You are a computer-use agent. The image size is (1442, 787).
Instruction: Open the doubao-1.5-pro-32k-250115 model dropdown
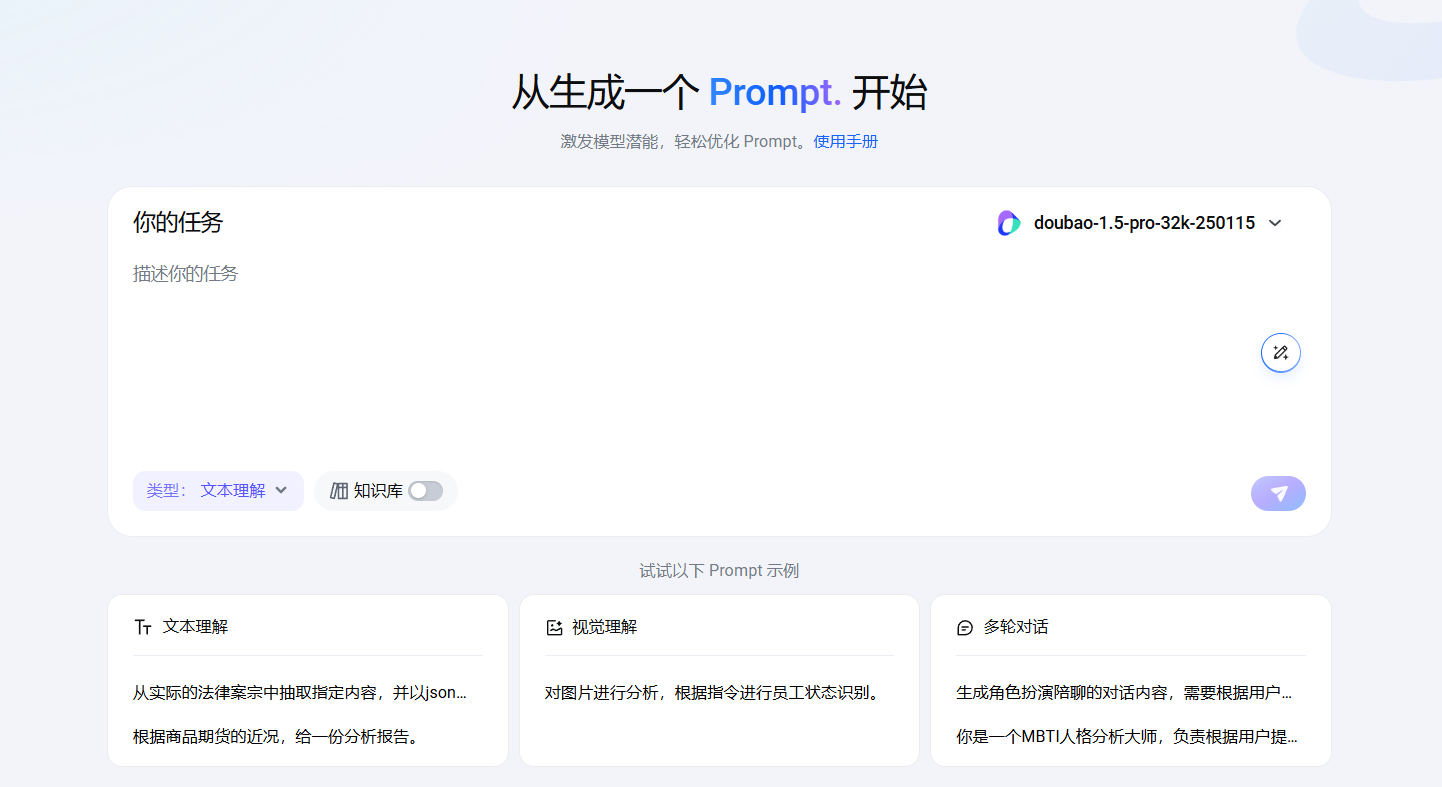tap(1140, 223)
